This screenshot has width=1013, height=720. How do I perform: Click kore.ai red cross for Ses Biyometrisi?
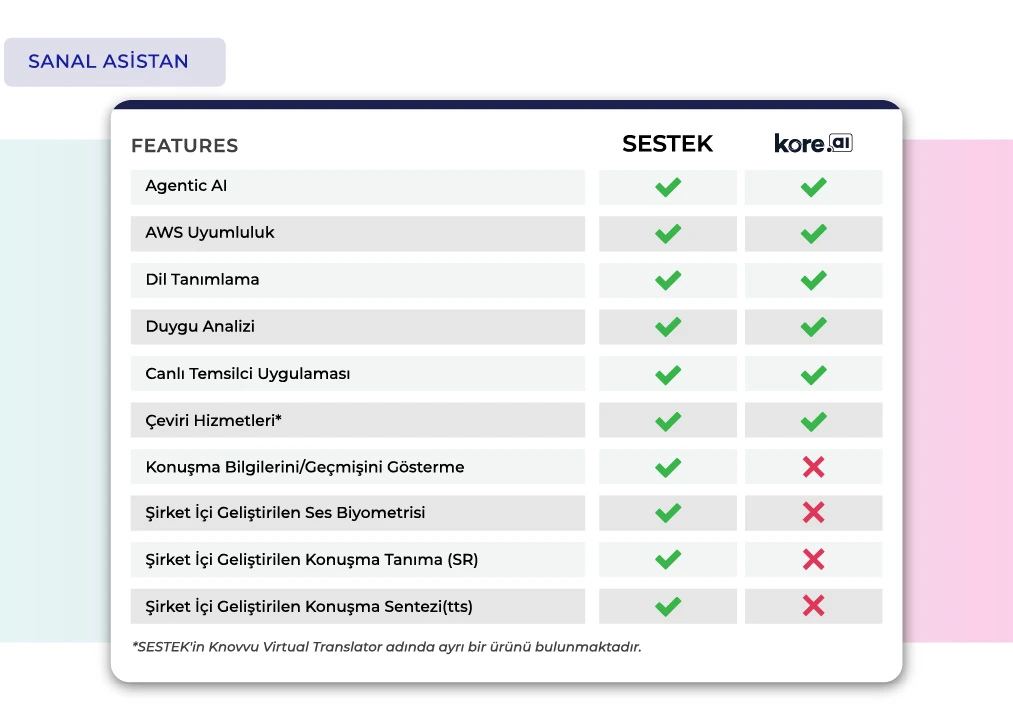(813, 513)
